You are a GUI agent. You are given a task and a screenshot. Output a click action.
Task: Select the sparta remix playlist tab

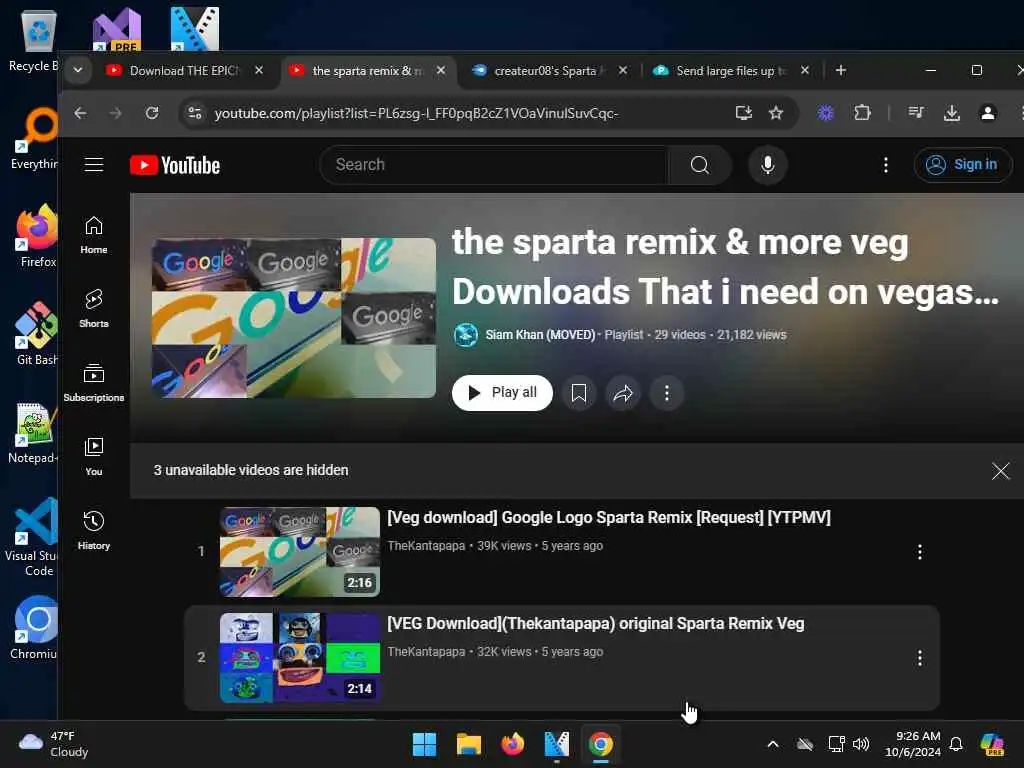tap(367, 71)
